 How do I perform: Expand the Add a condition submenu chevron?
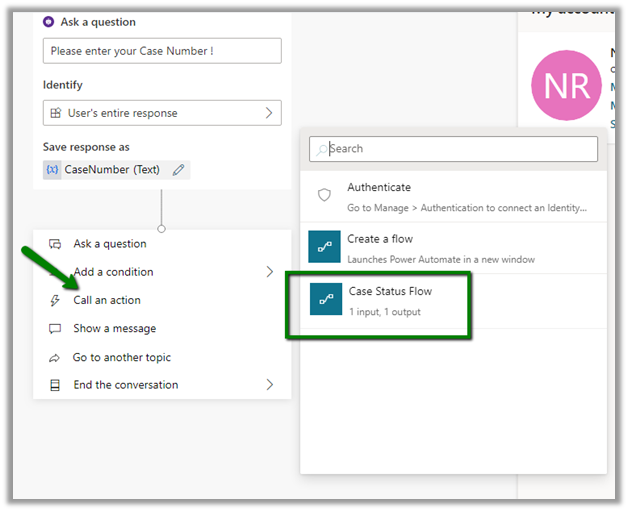pyautogui.click(x=269, y=272)
